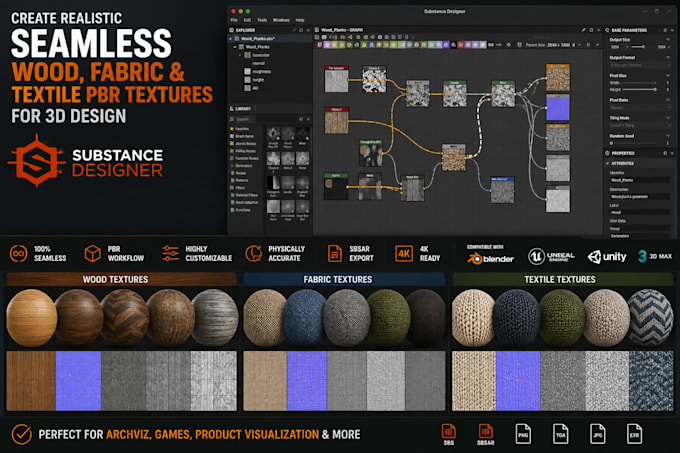Click the Base Parameters panel header icon
The height and width of the screenshot is (453, 680).
[607, 30]
